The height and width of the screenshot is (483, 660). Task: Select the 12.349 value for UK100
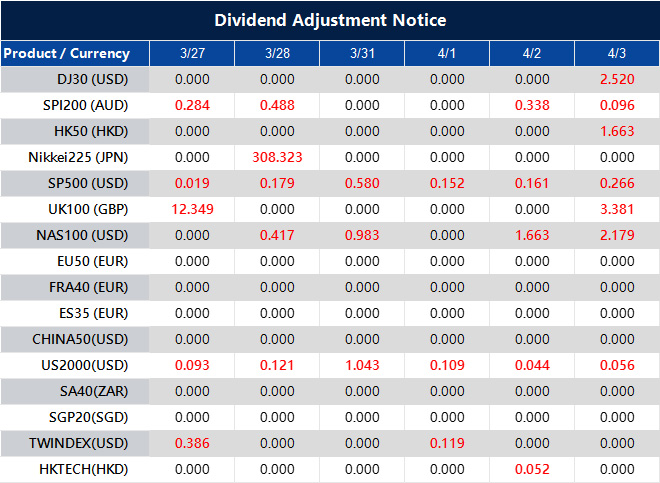(x=192, y=209)
